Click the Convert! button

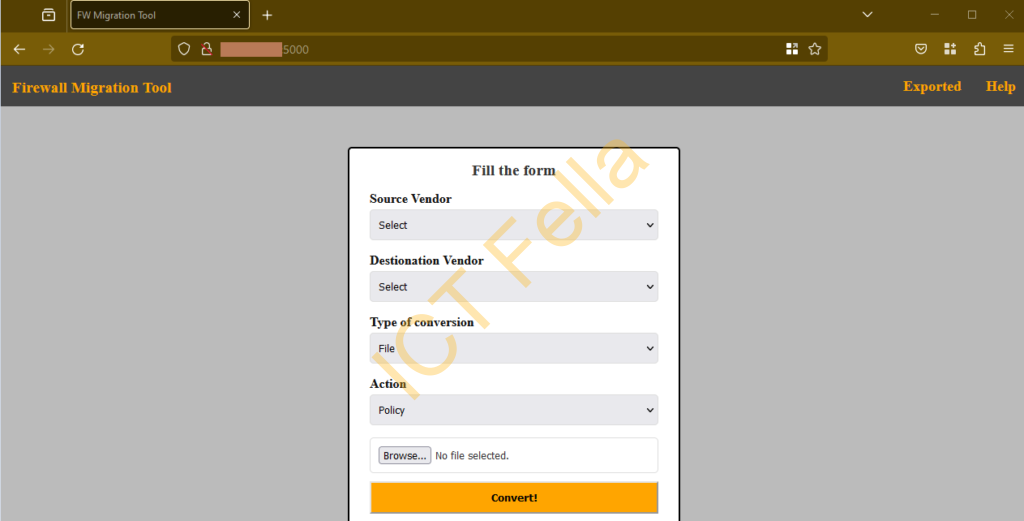tap(514, 497)
